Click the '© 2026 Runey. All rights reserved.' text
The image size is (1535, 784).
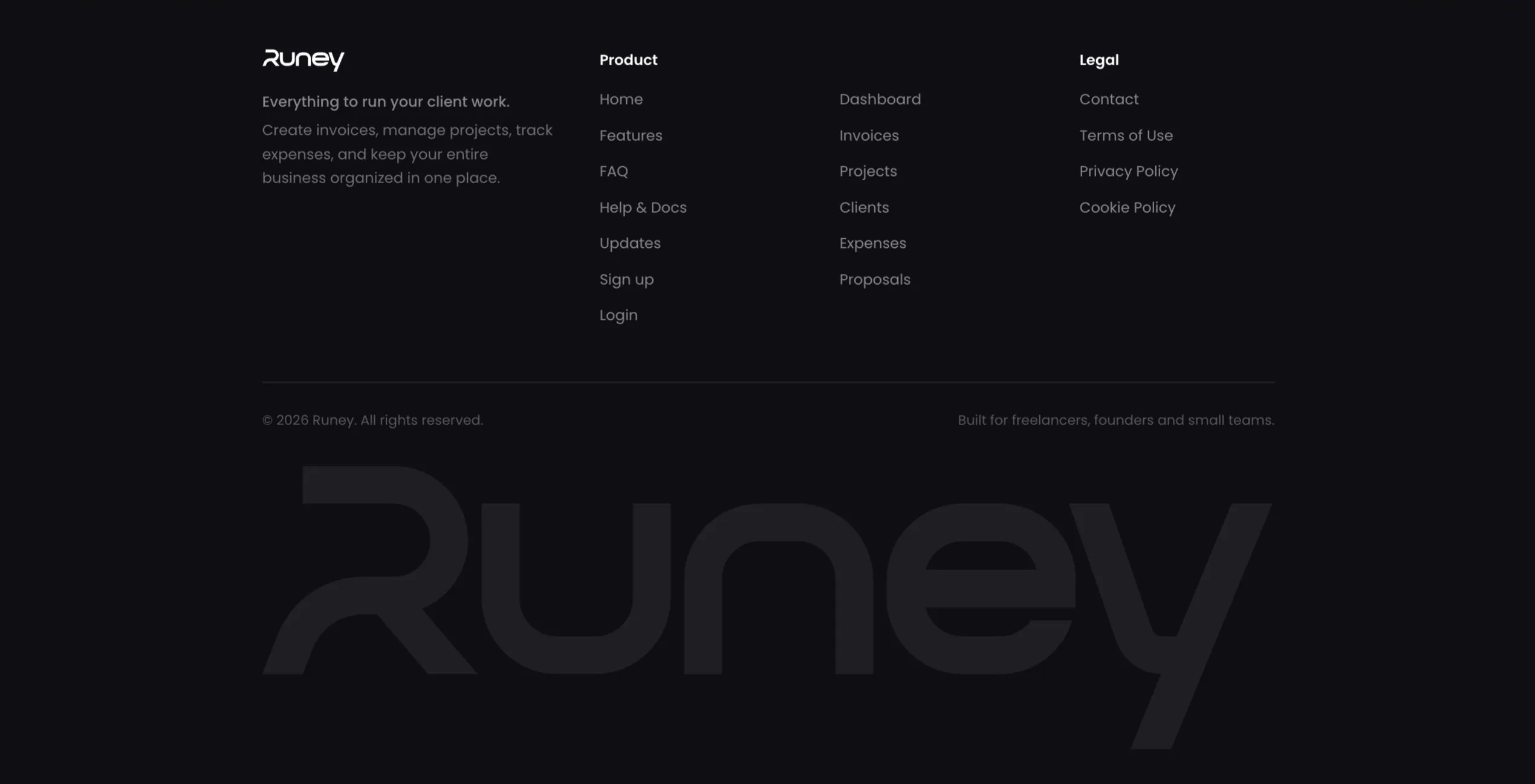coord(372,420)
